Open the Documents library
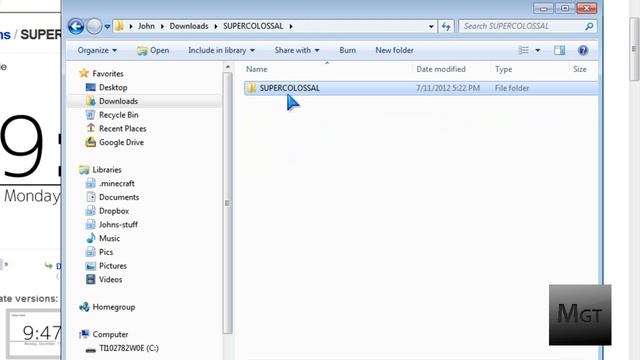640x360 pixels. [x=119, y=197]
